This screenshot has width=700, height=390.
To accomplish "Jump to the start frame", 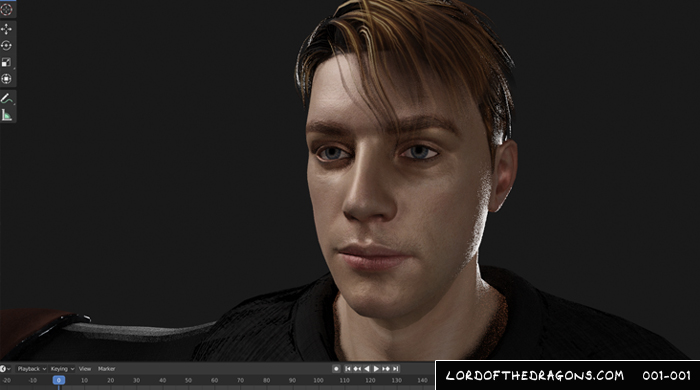I will [x=348, y=369].
